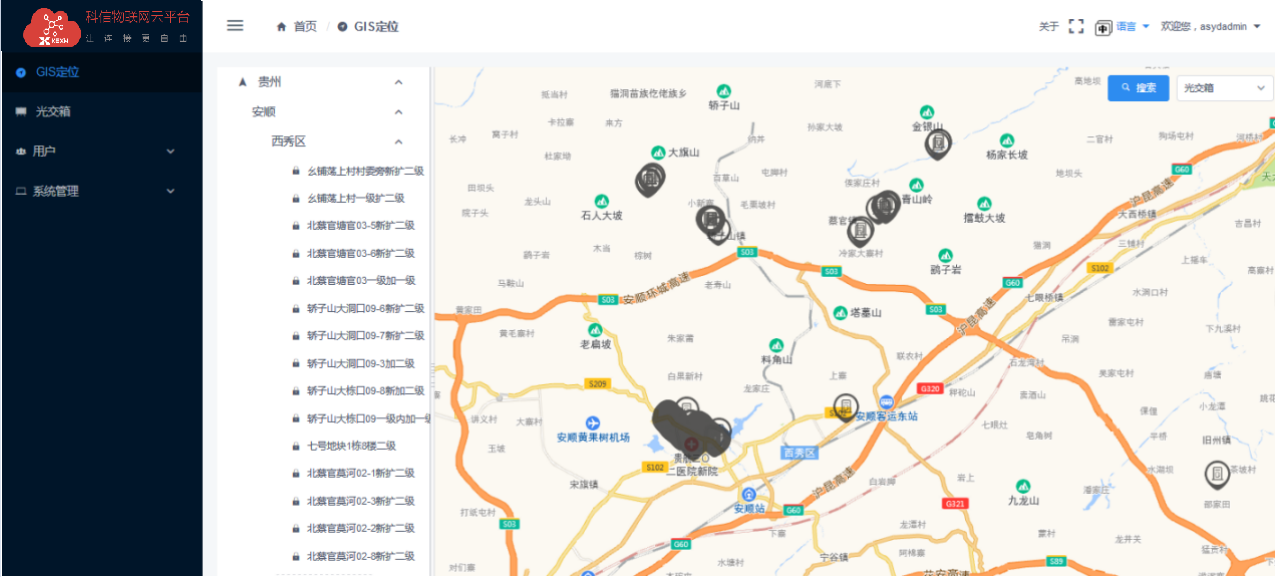Click the device marker near 茶坡村

coord(1217,472)
